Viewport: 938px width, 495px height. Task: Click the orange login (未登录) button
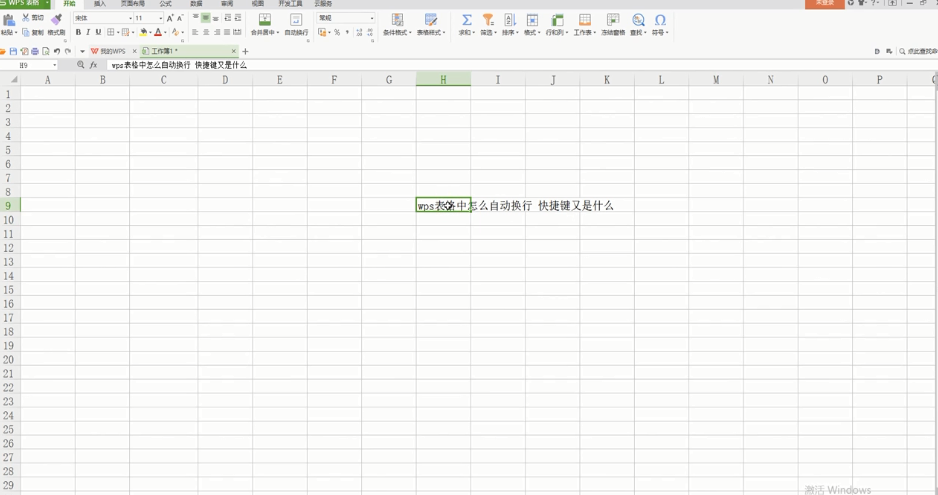(x=824, y=4)
